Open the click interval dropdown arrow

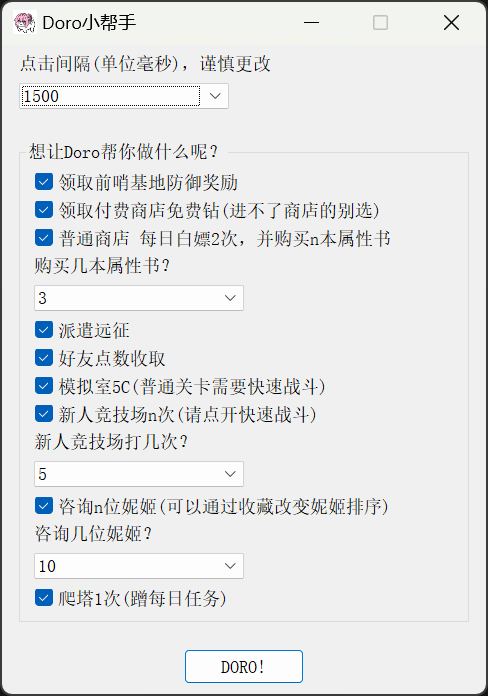[x=215, y=96]
